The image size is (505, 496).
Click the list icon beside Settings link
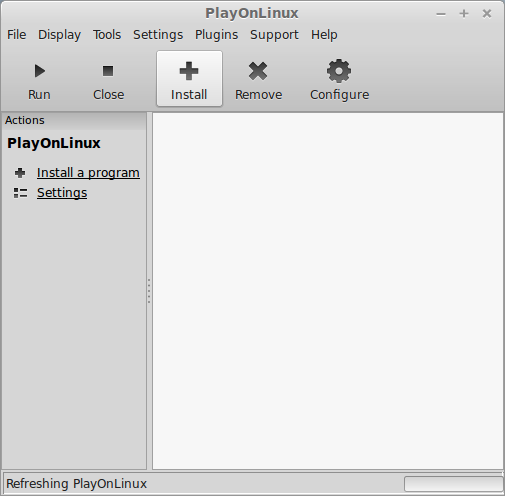pyautogui.click(x=20, y=193)
